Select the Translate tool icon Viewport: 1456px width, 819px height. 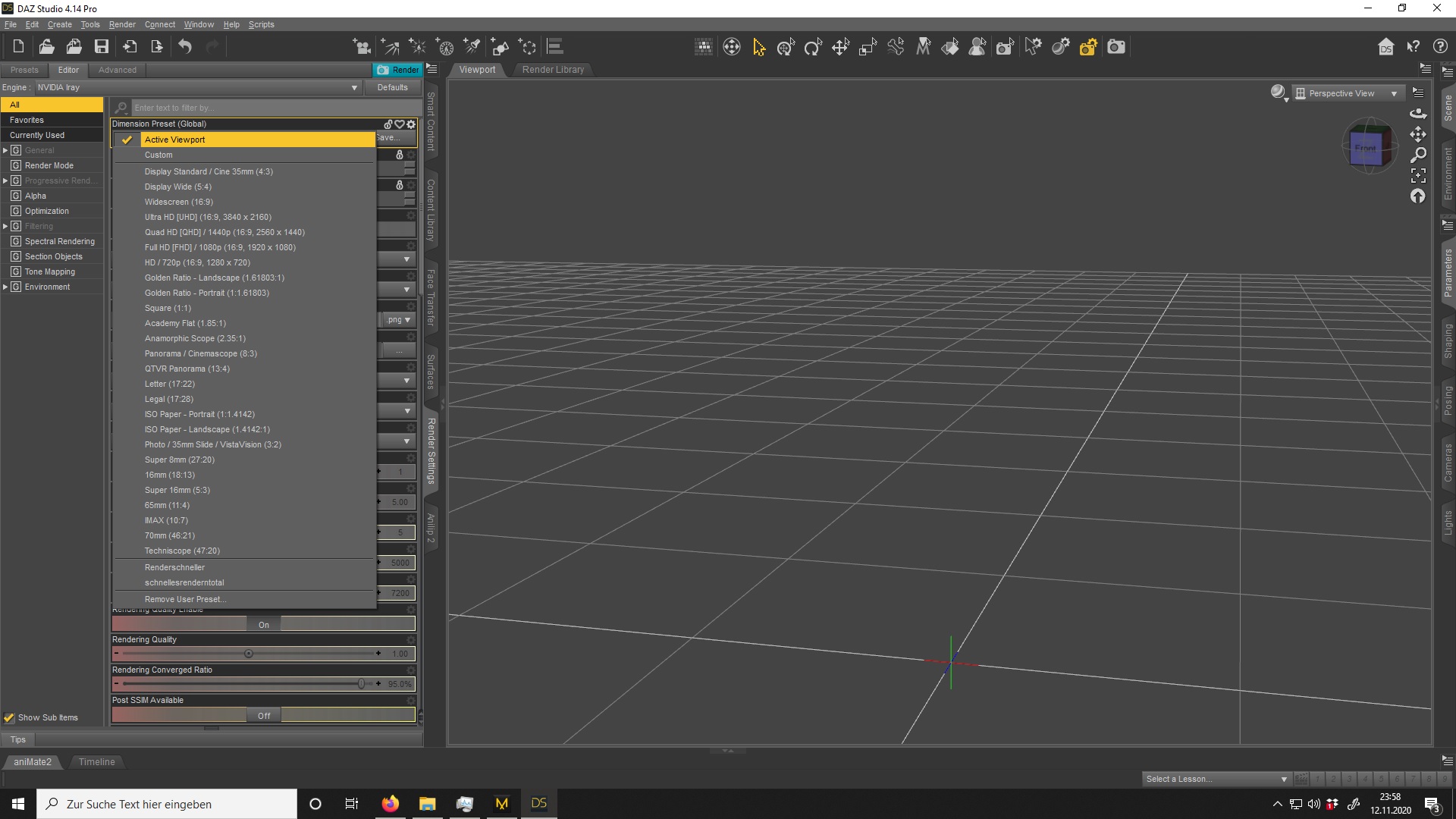point(840,47)
